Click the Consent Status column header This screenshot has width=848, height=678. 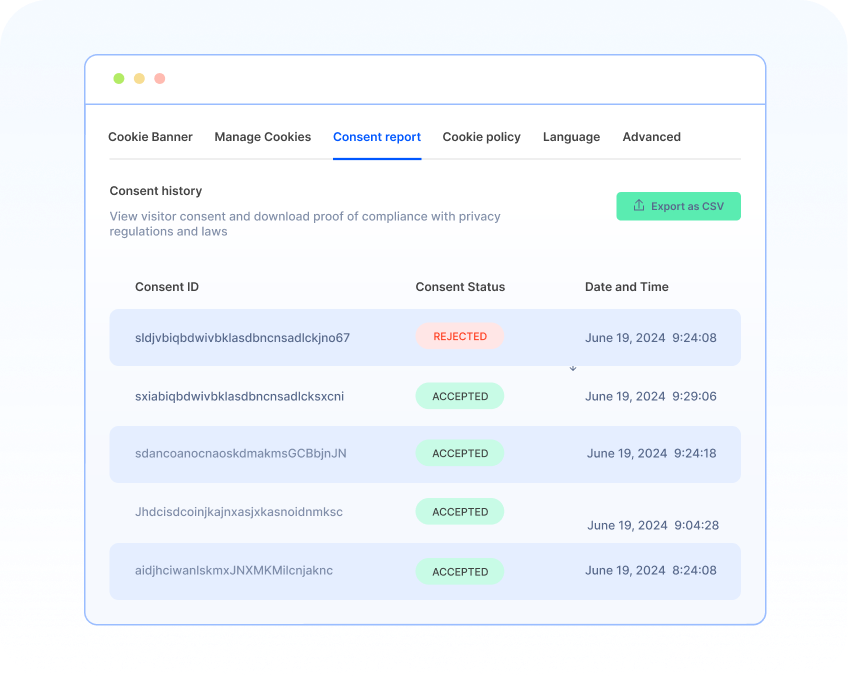click(x=460, y=287)
